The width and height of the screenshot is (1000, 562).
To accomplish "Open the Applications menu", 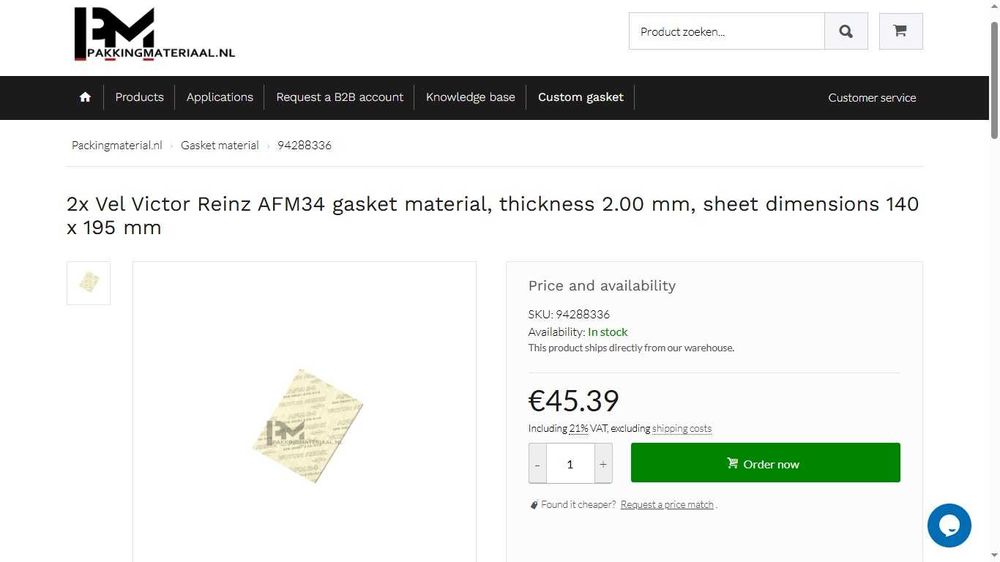I will (220, 97).
